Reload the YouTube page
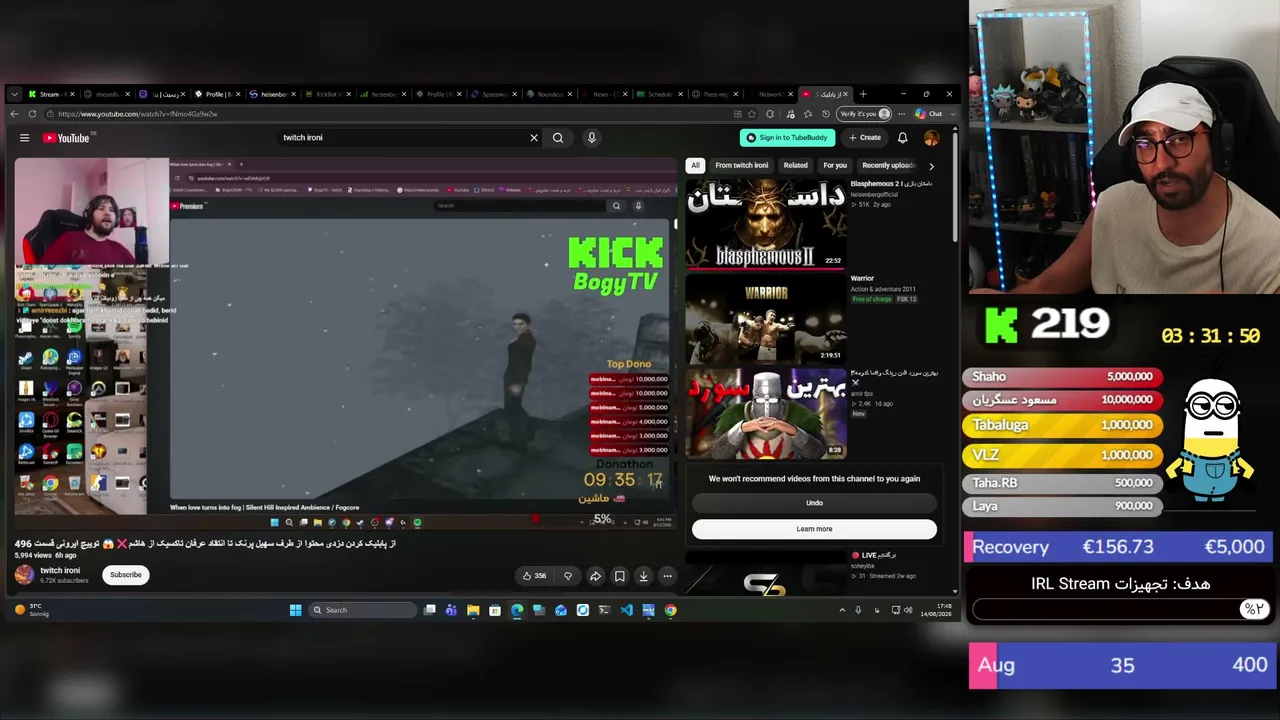The height and width of the screenshot is (720, 1280). coord(32,114)
